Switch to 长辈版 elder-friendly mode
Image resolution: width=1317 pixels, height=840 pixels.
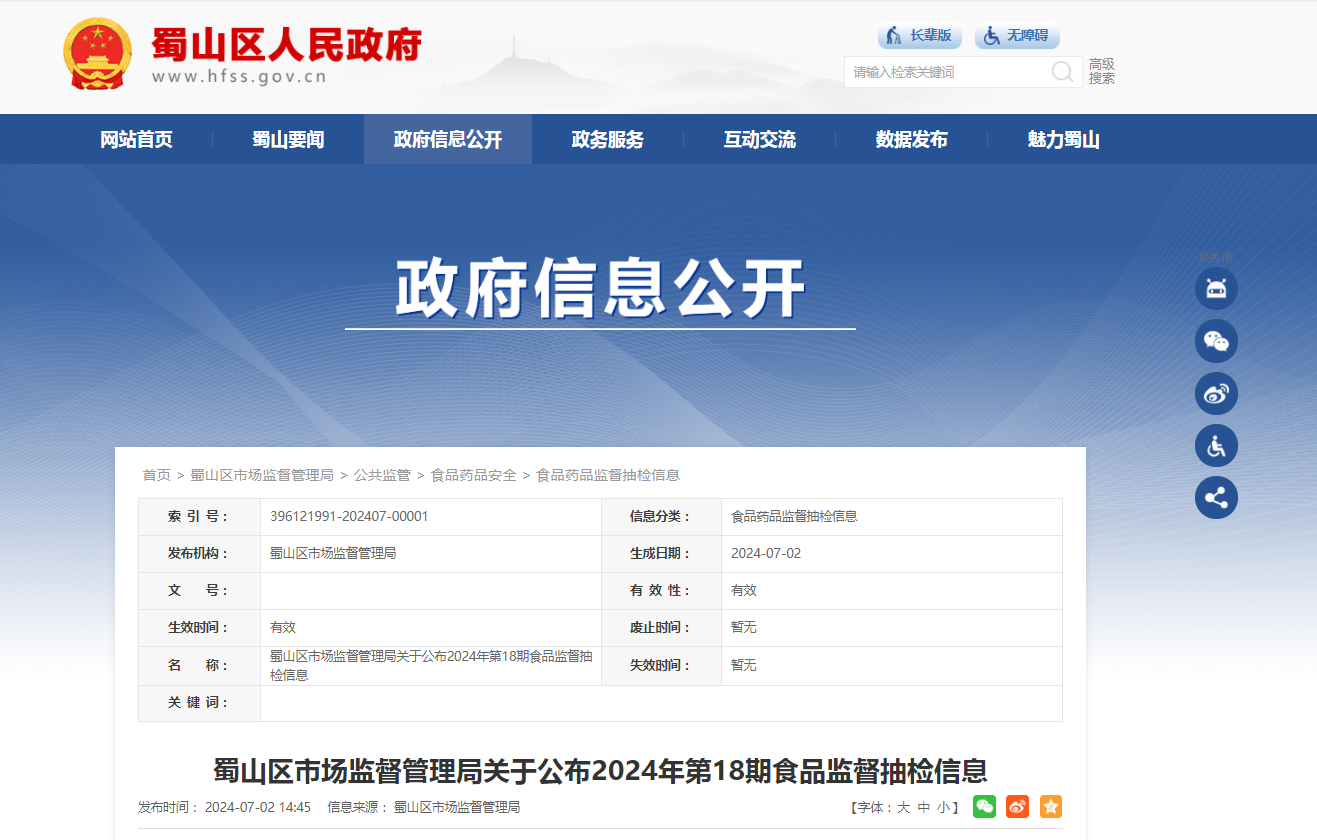[920, 36]
